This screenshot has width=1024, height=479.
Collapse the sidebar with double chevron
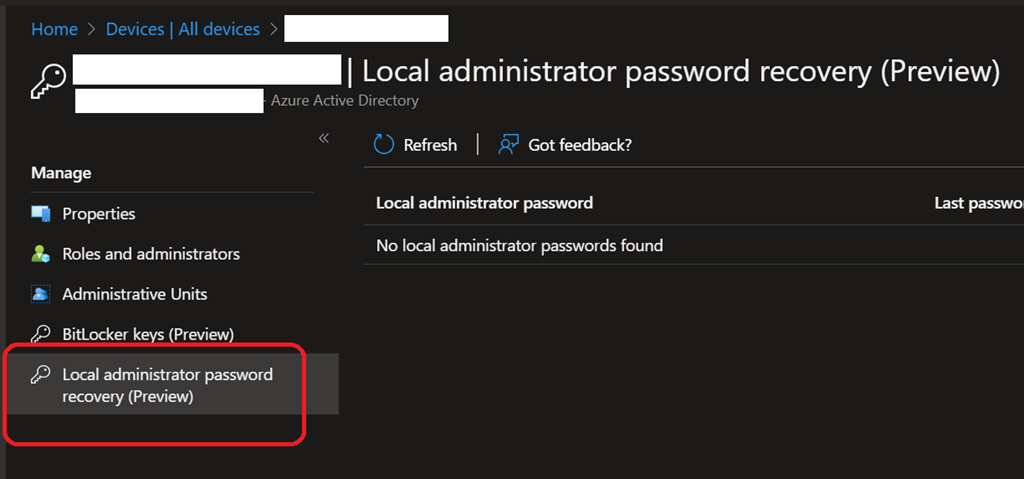[323, 138]
